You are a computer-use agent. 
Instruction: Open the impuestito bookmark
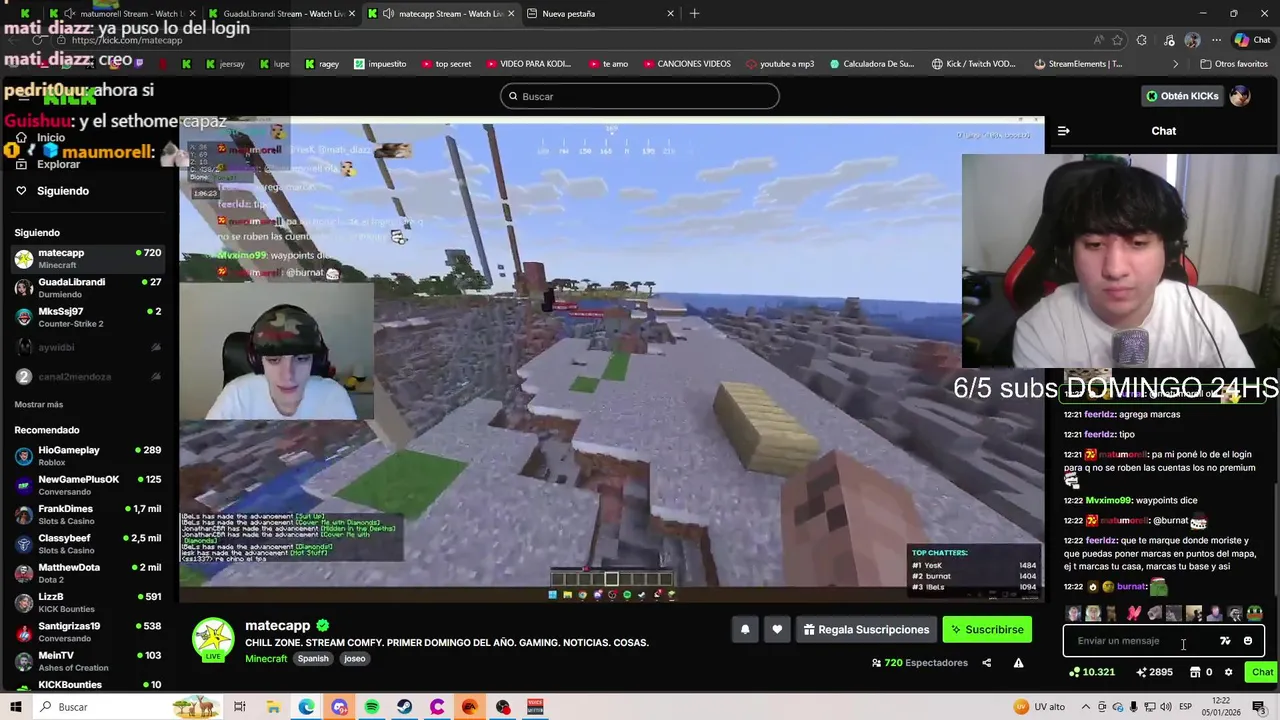tap(380, 64)
